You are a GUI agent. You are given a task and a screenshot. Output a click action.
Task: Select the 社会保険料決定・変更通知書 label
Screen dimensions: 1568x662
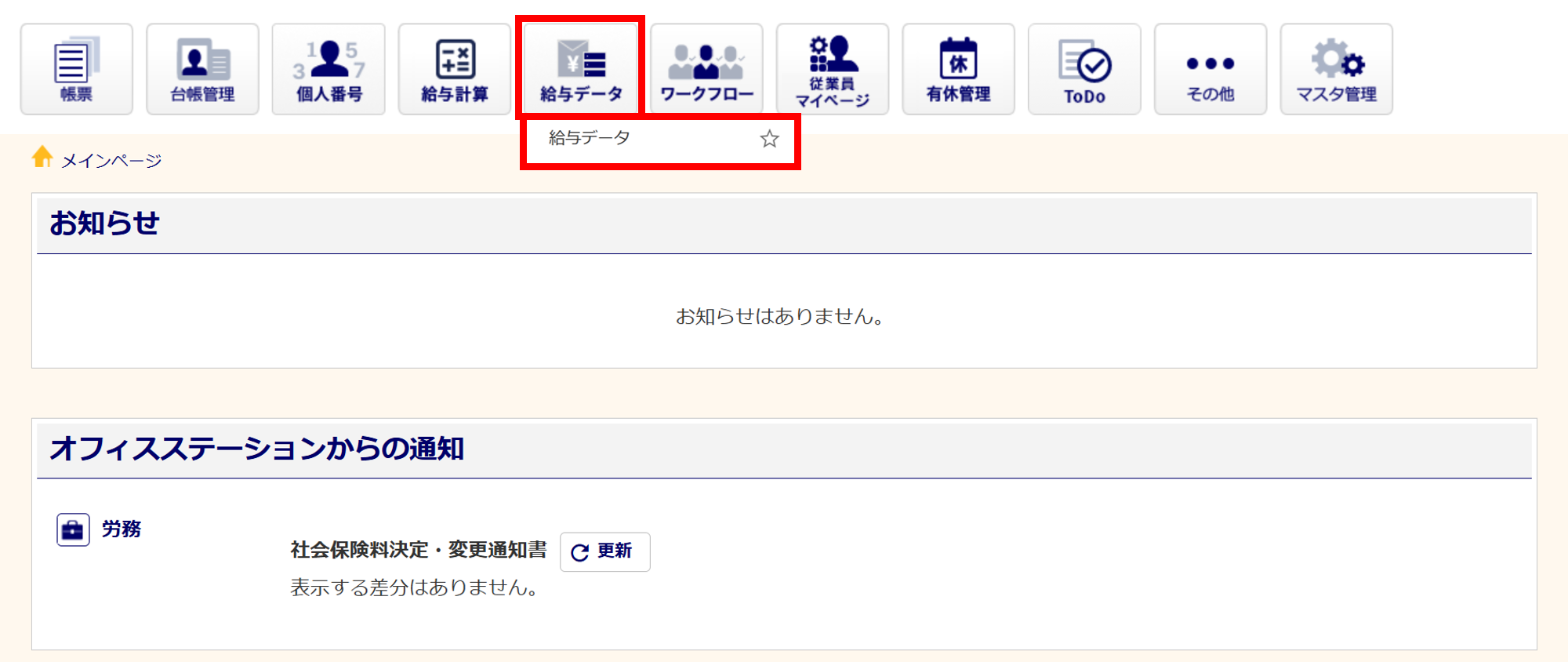(419, 550)
